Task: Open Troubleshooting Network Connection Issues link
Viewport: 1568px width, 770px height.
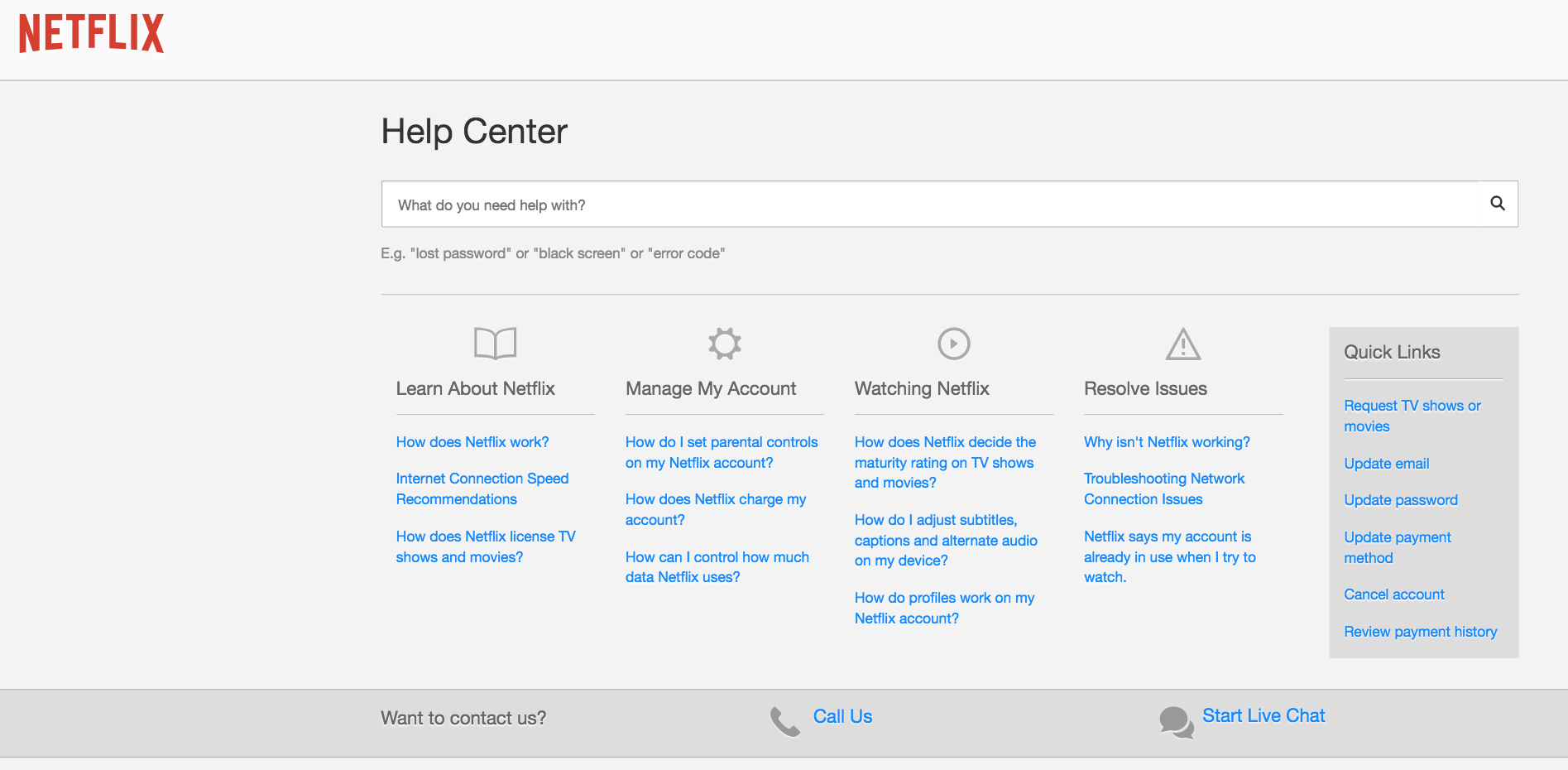Action: [x=1164, y=488]
